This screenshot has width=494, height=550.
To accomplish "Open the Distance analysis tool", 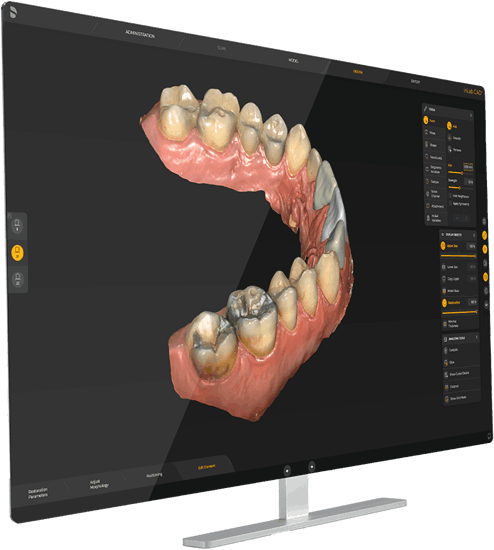I will point(453,387).
